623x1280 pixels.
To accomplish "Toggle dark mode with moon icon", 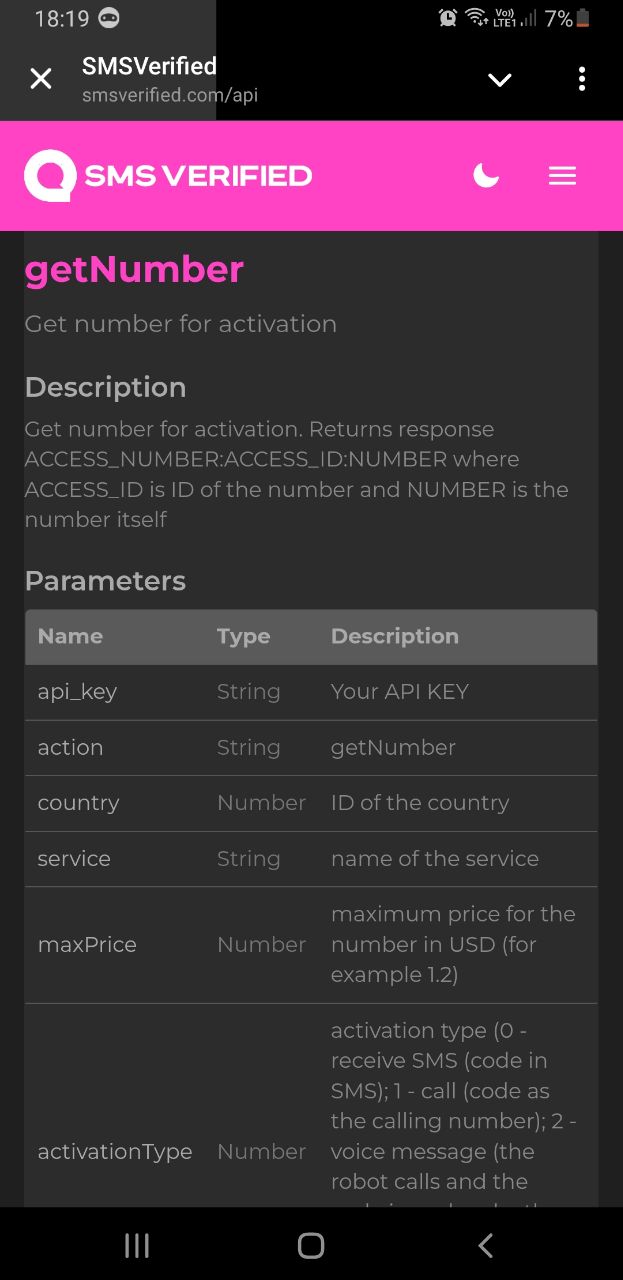I will tap(486, 176).
